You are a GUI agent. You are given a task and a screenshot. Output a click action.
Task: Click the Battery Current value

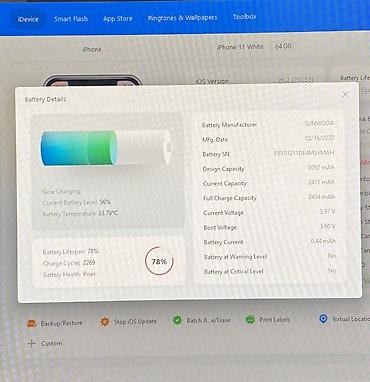(x=323, y=241)
